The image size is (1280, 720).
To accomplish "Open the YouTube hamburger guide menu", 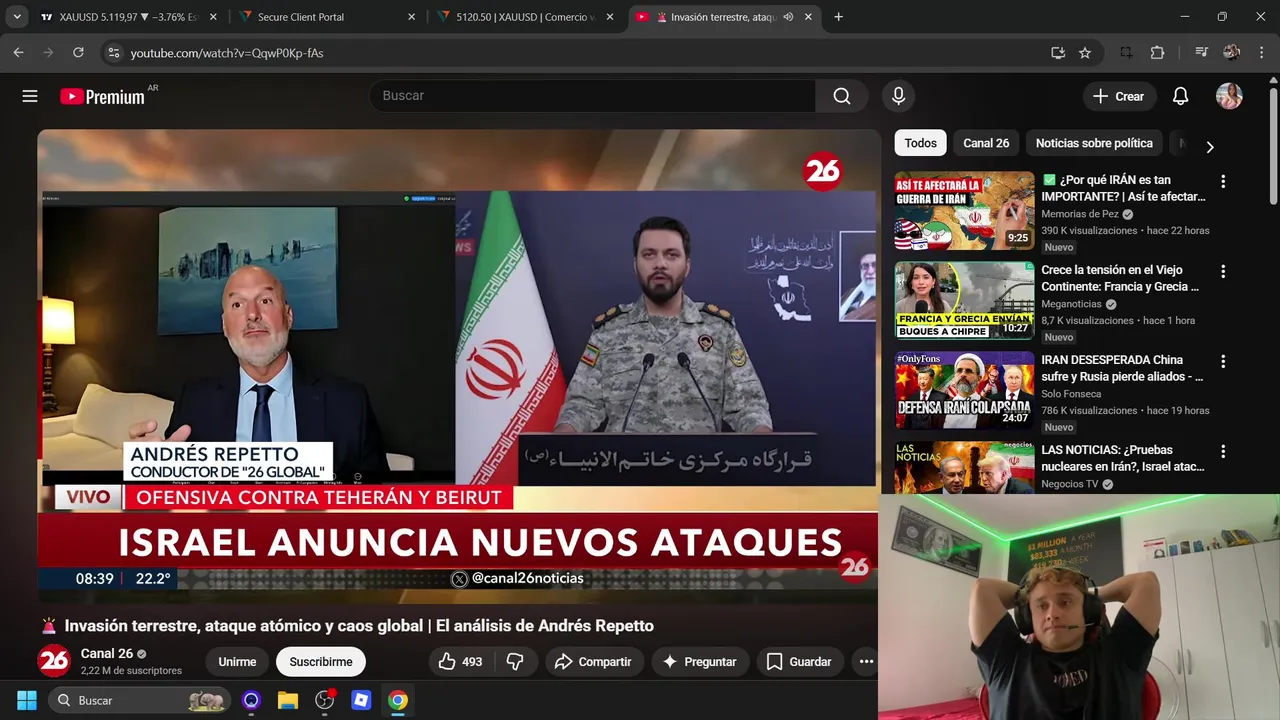I will tap(30, 96).
